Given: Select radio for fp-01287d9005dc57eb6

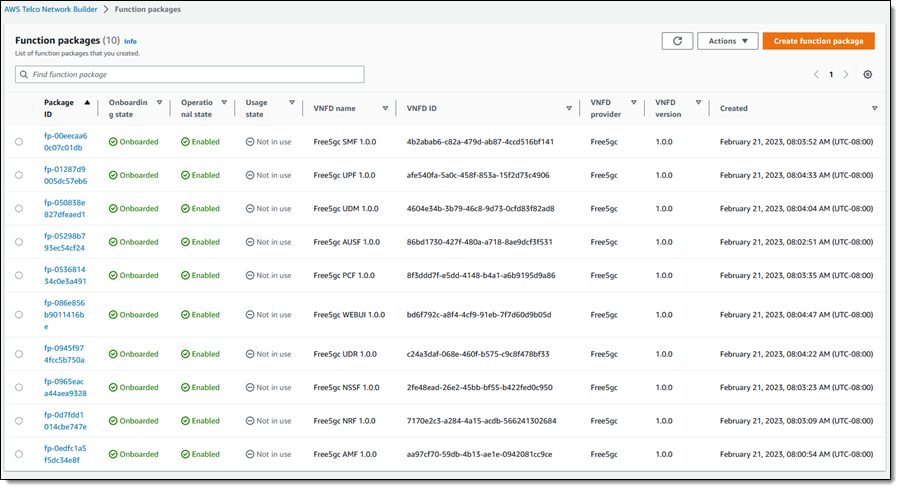Looking at the screenshot, I should click(x=19, y=175).
